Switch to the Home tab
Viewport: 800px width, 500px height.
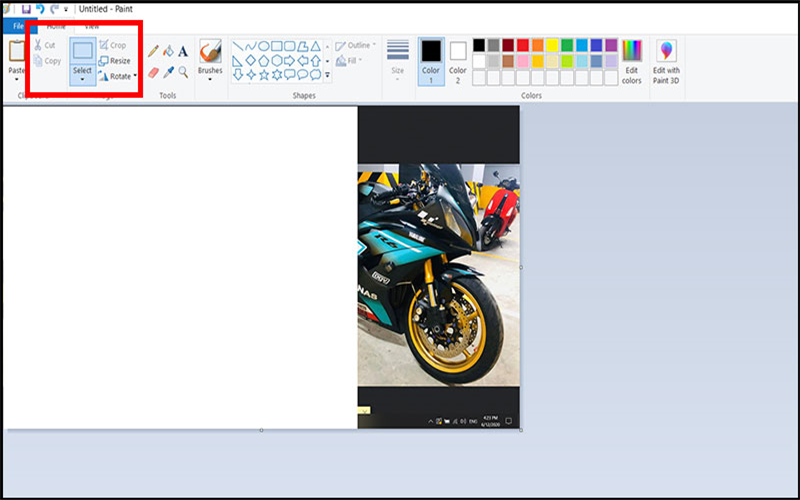56,26
